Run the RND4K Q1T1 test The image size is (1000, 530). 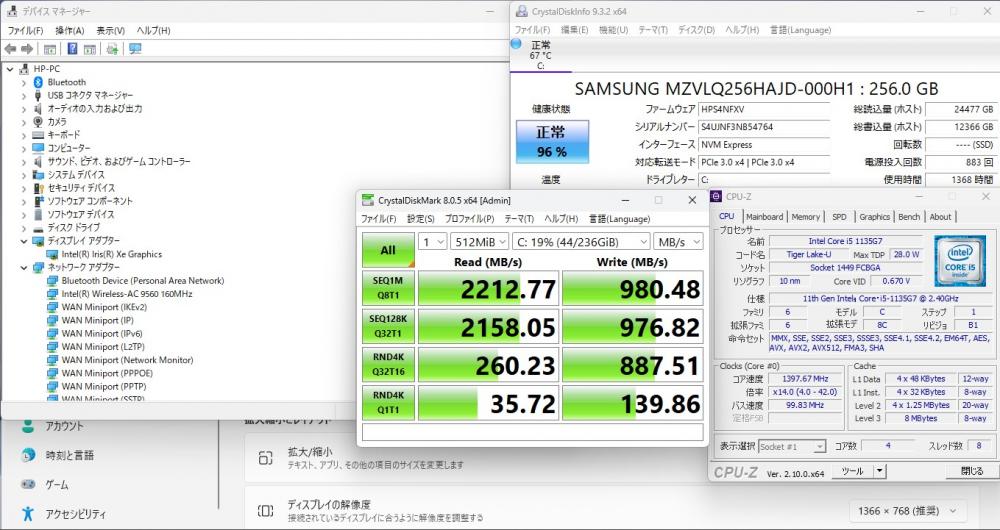pyautogui.click(x=388, y=402)
